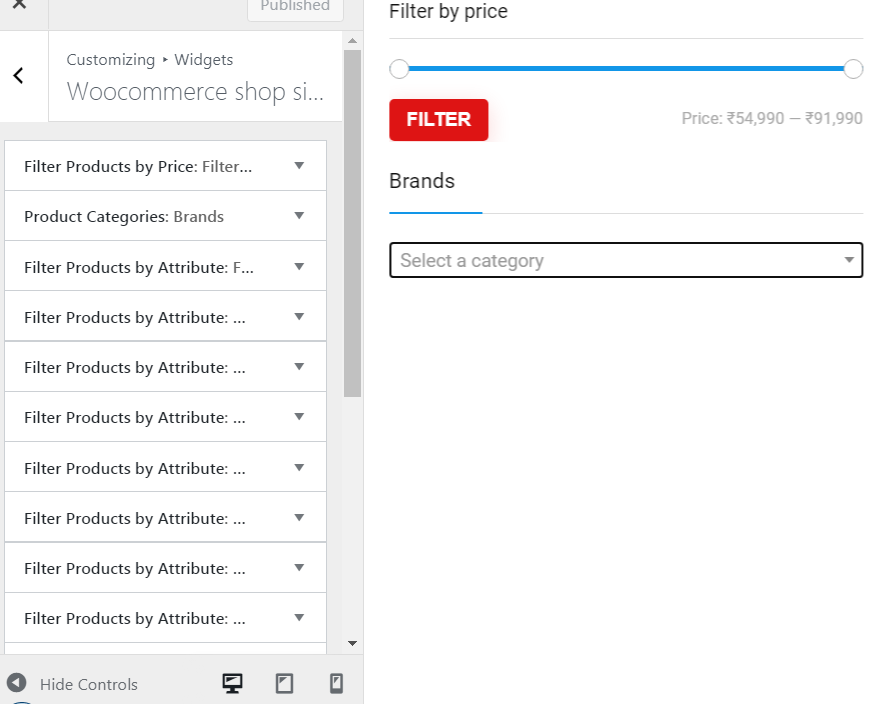Expand the Product Categories: Brands widget
The image size is (880, 704).
tap(166, 216)
